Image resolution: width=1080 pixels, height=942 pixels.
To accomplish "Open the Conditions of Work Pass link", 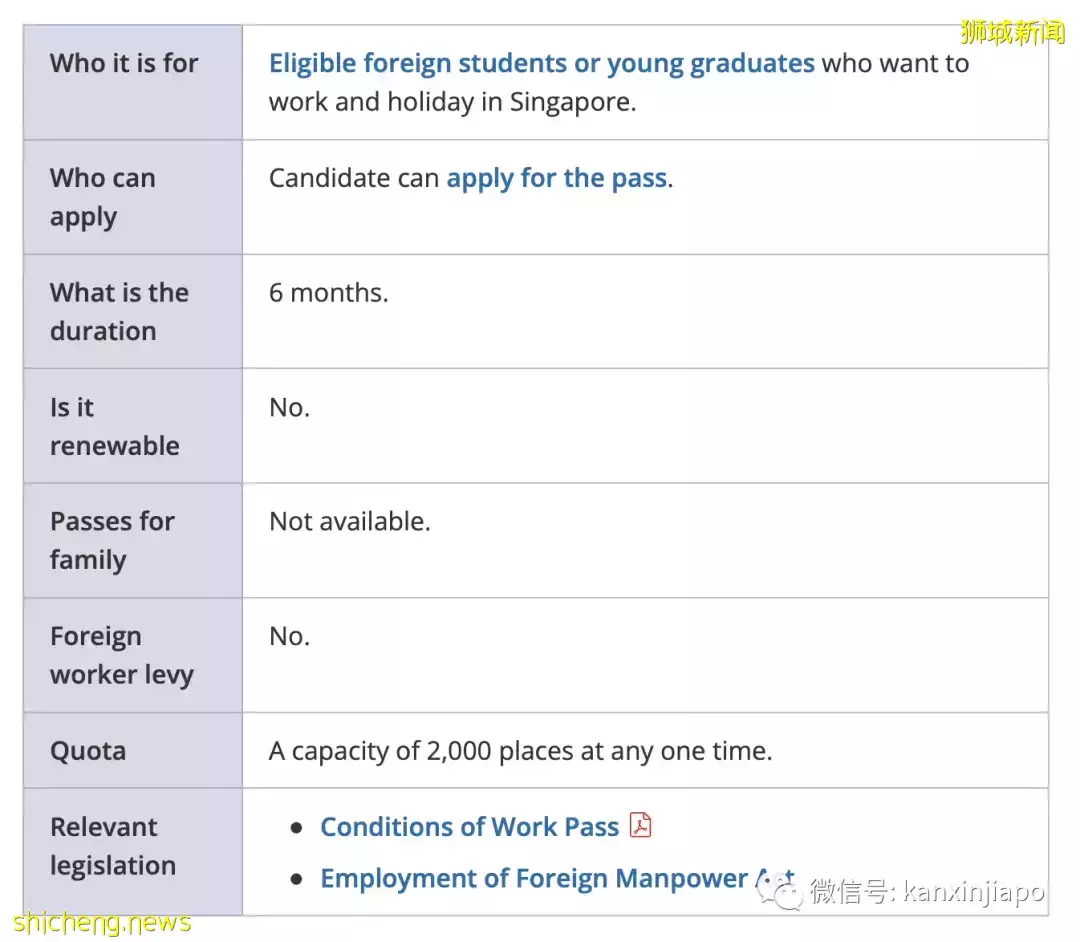I will coord(469,827).
